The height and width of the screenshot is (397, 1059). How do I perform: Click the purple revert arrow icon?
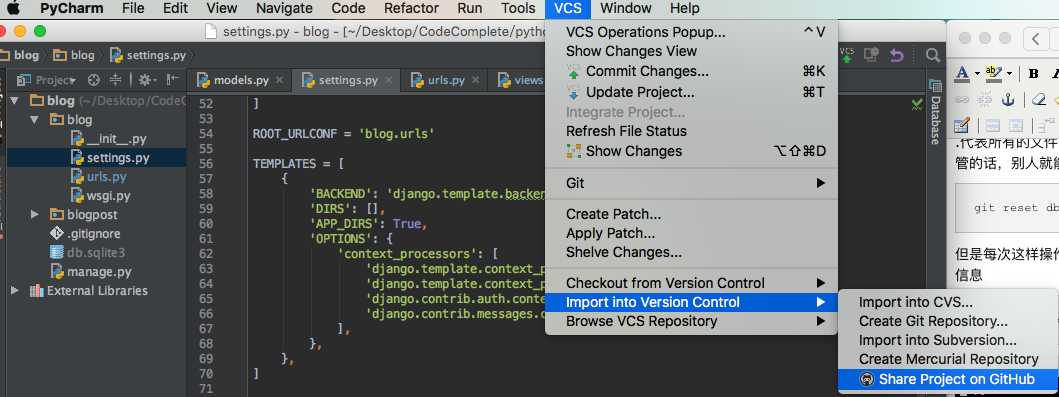click(x=896, y=55)
